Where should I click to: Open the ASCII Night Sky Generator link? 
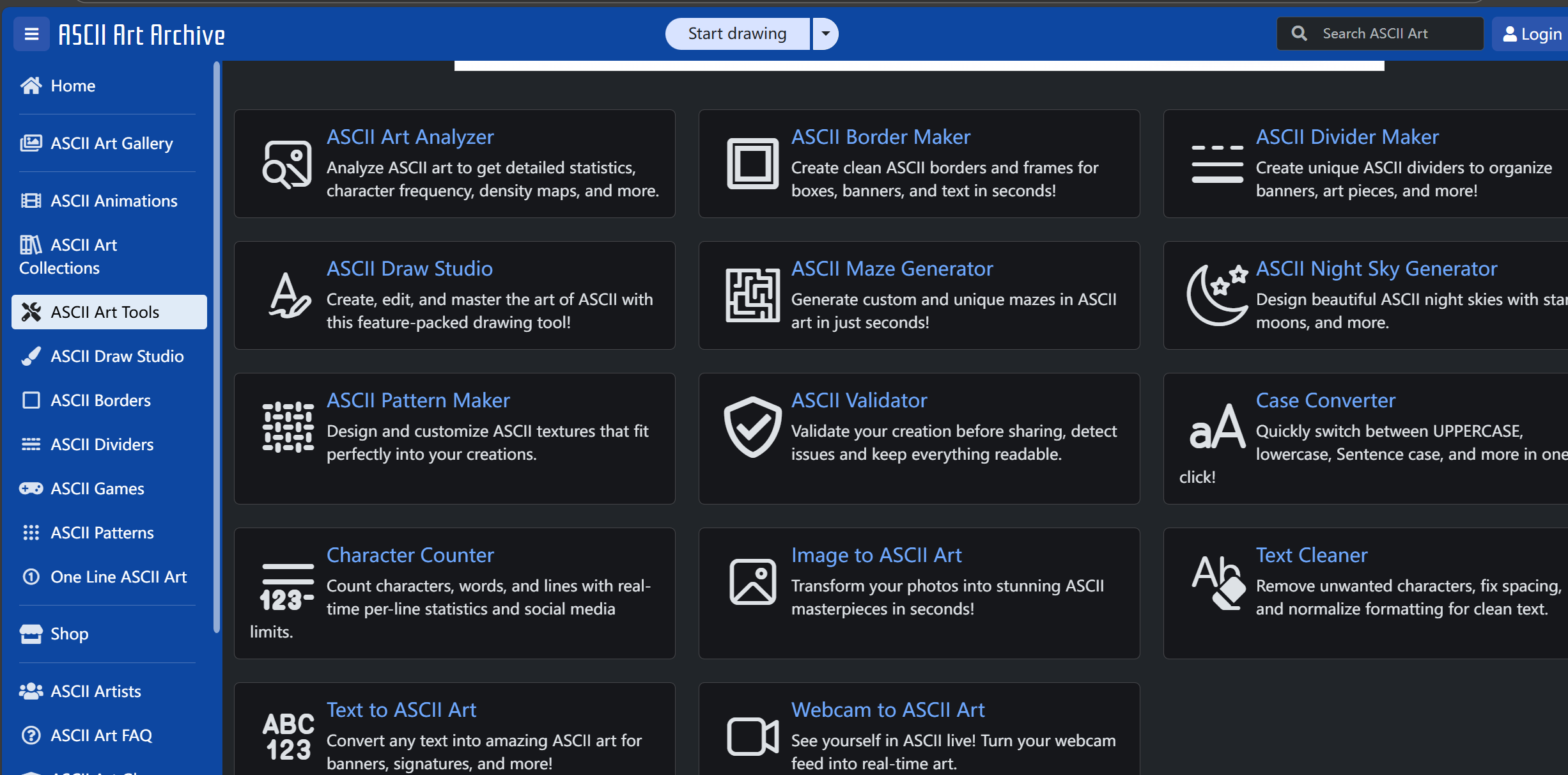[1376, 269]
